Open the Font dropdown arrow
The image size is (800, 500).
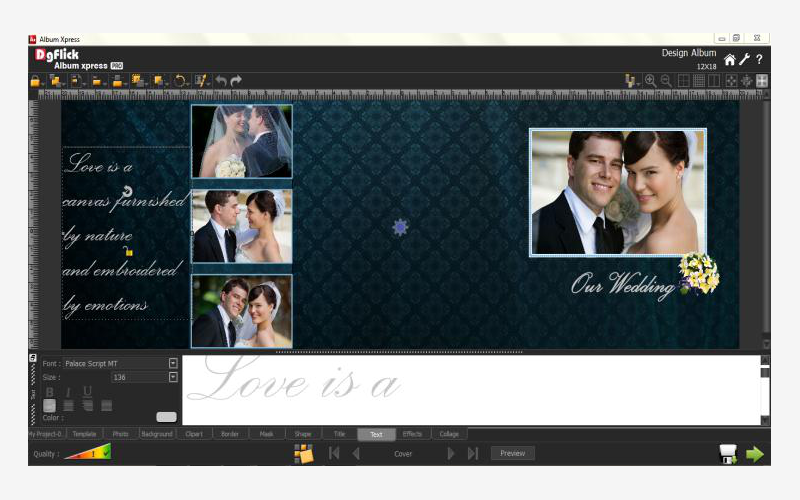[x=173, y=363]
